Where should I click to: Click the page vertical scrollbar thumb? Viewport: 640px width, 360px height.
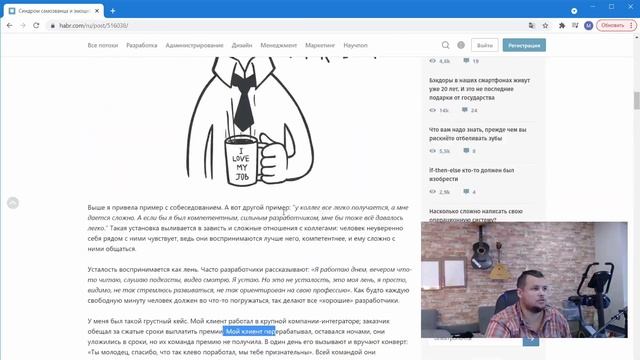(x=636, y=101)
